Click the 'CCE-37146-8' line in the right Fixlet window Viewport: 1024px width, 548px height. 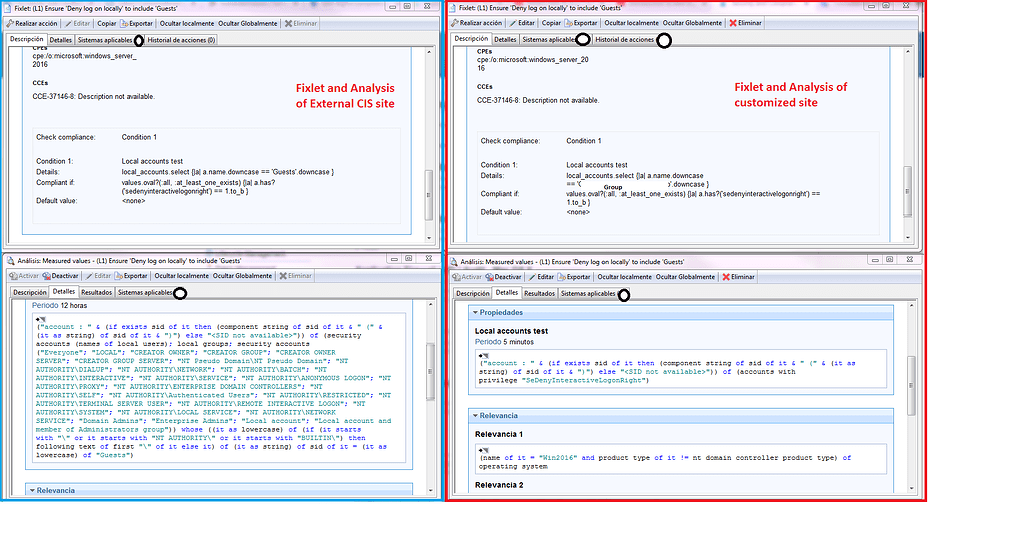(538, 101)
